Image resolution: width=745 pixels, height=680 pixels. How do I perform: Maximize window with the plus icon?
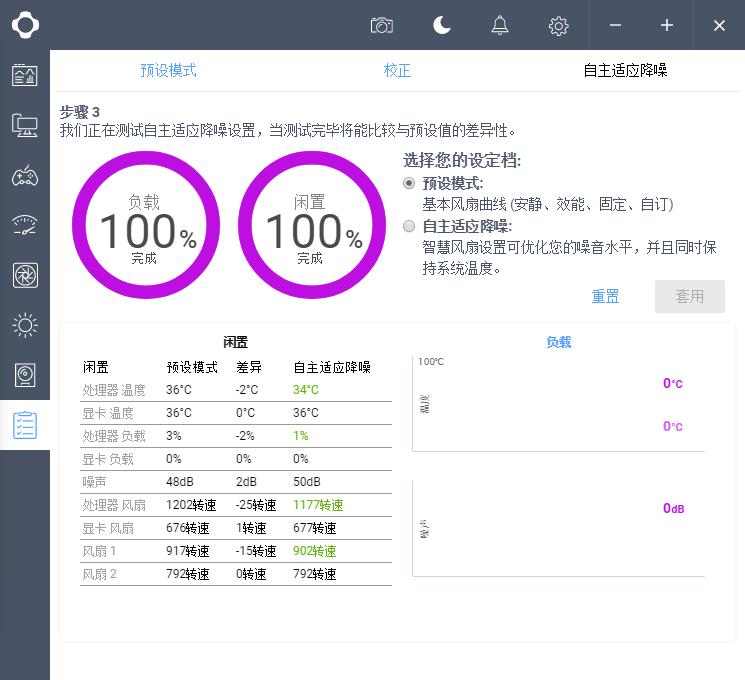667,25
